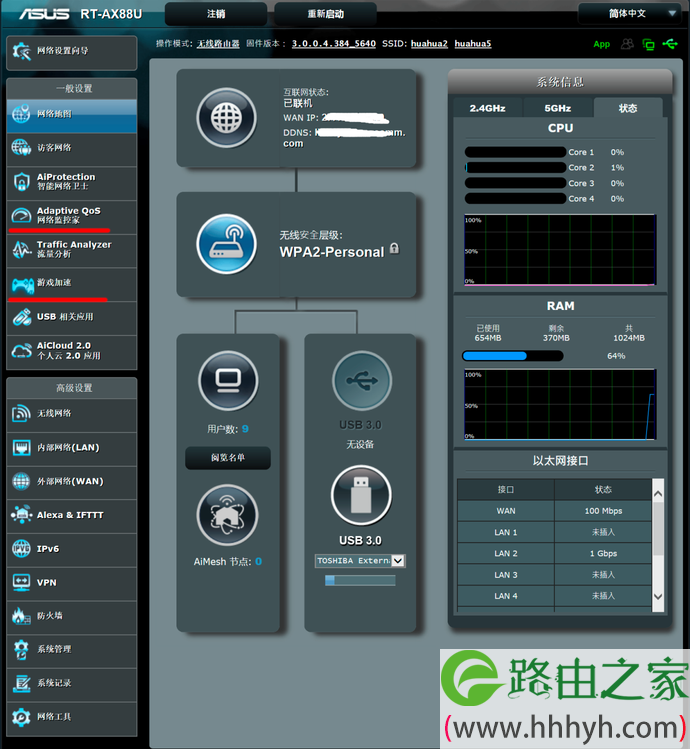Click the Firewall flame icon
The width and height of the screenshot is (690, 749).
(21, 616)
